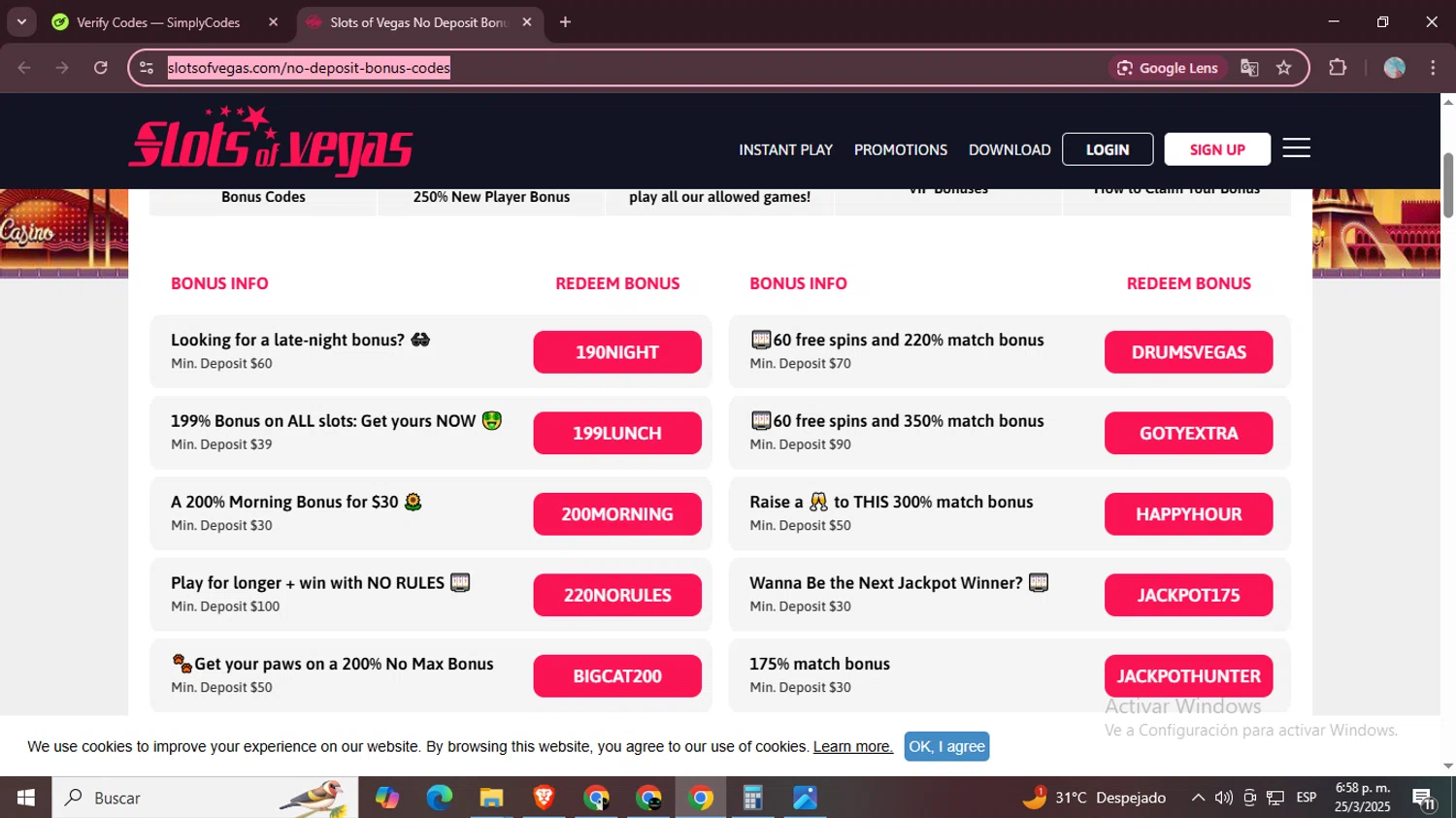Open the Photos app from the taskbar
Viewport: 1456px width, 818px height.
click(805, 798)
